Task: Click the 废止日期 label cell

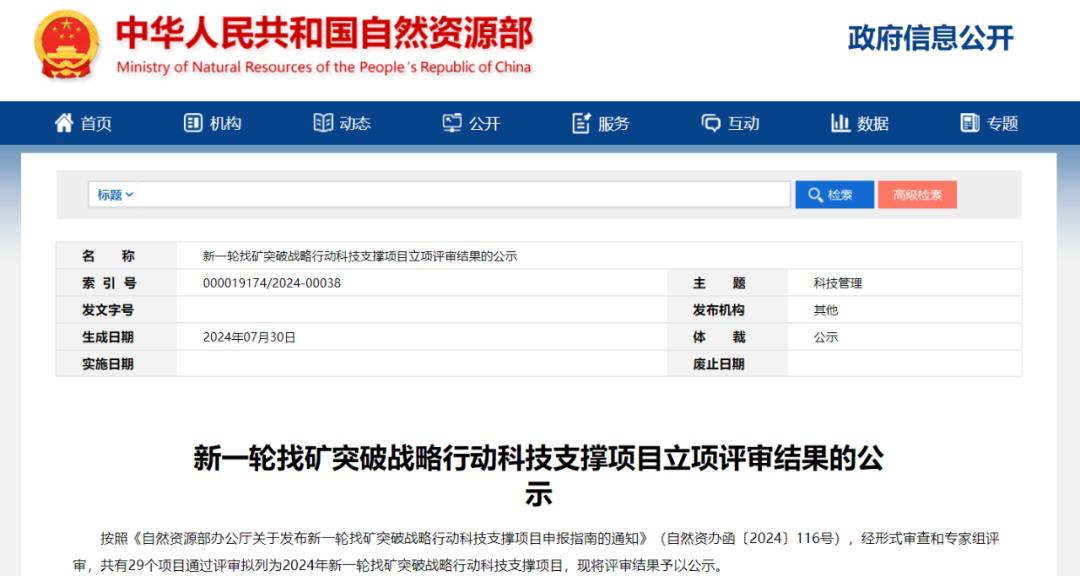Action: [x=727, y=364]
